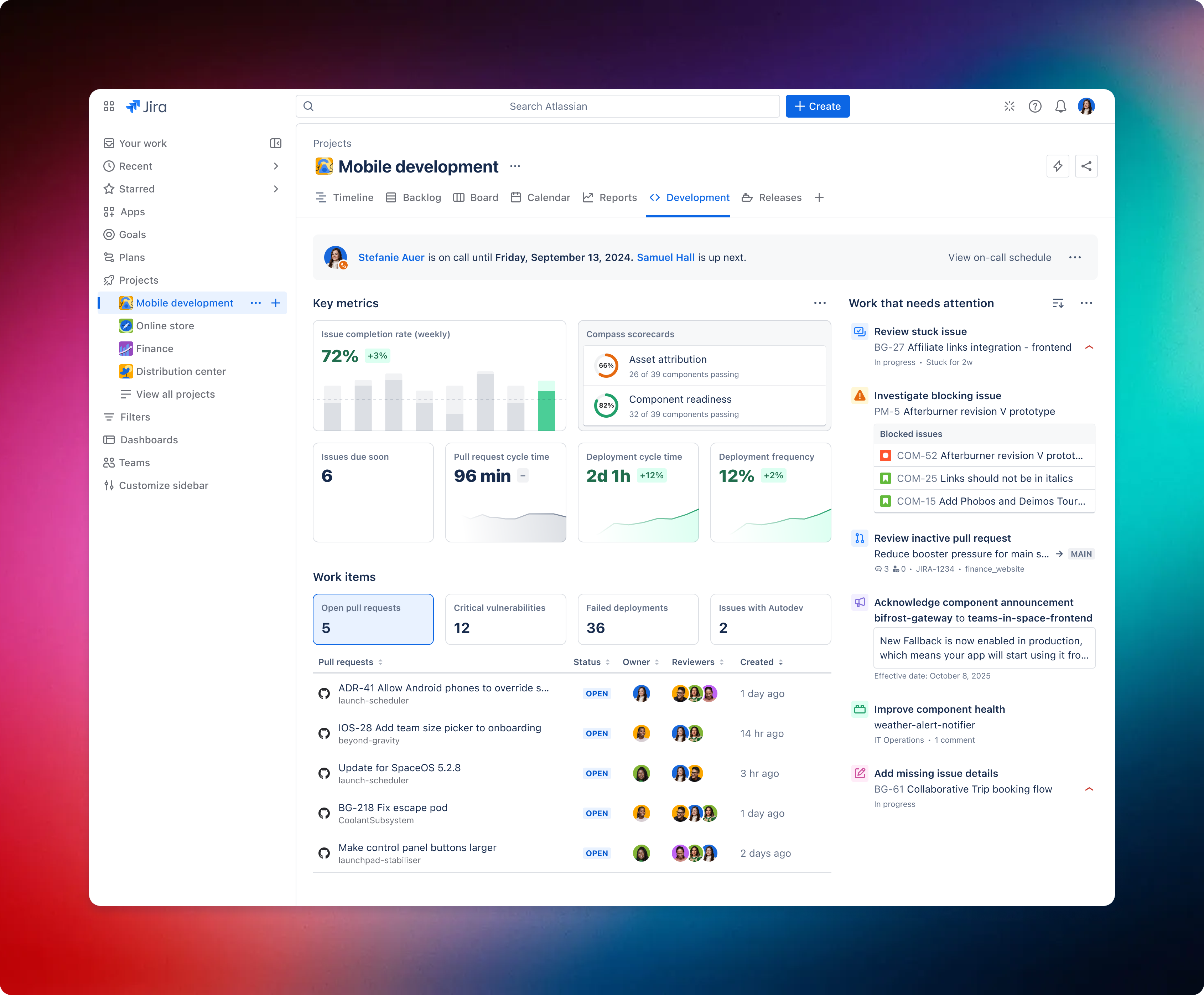The image size is (1204, 995).
Task: Open the sort icon in Work that needs attention
Action: (1058, 303)
